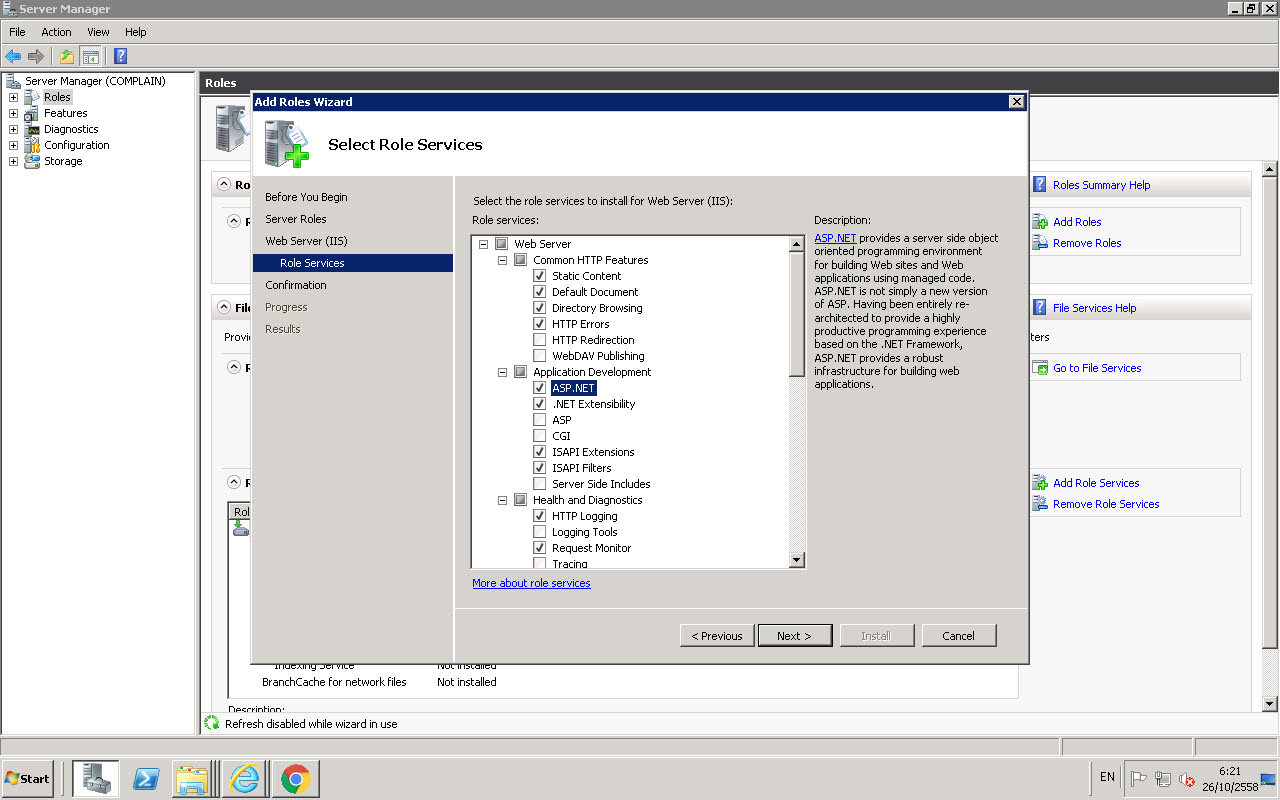Click the Forward navigation arrow in the toolbar
Image resolution: width=1280 pixels, height=800 pixels.
(35, 56)
